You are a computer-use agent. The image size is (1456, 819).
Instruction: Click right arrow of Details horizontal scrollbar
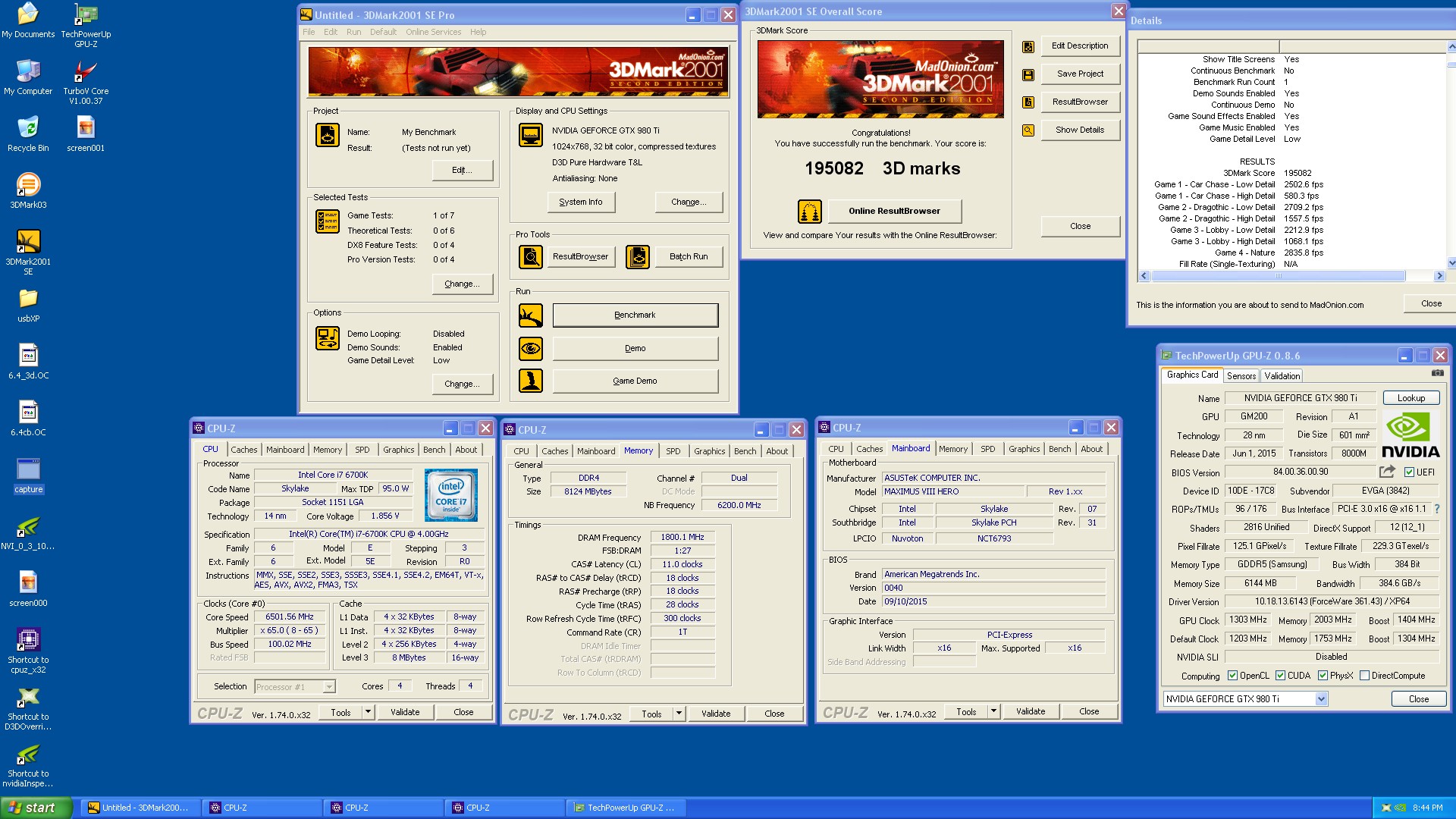1439,276
